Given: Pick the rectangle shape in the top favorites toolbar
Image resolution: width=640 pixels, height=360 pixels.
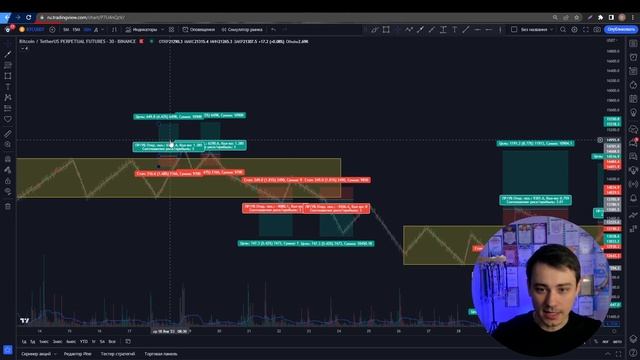Looking at the screenshot, I should point(386,29).
